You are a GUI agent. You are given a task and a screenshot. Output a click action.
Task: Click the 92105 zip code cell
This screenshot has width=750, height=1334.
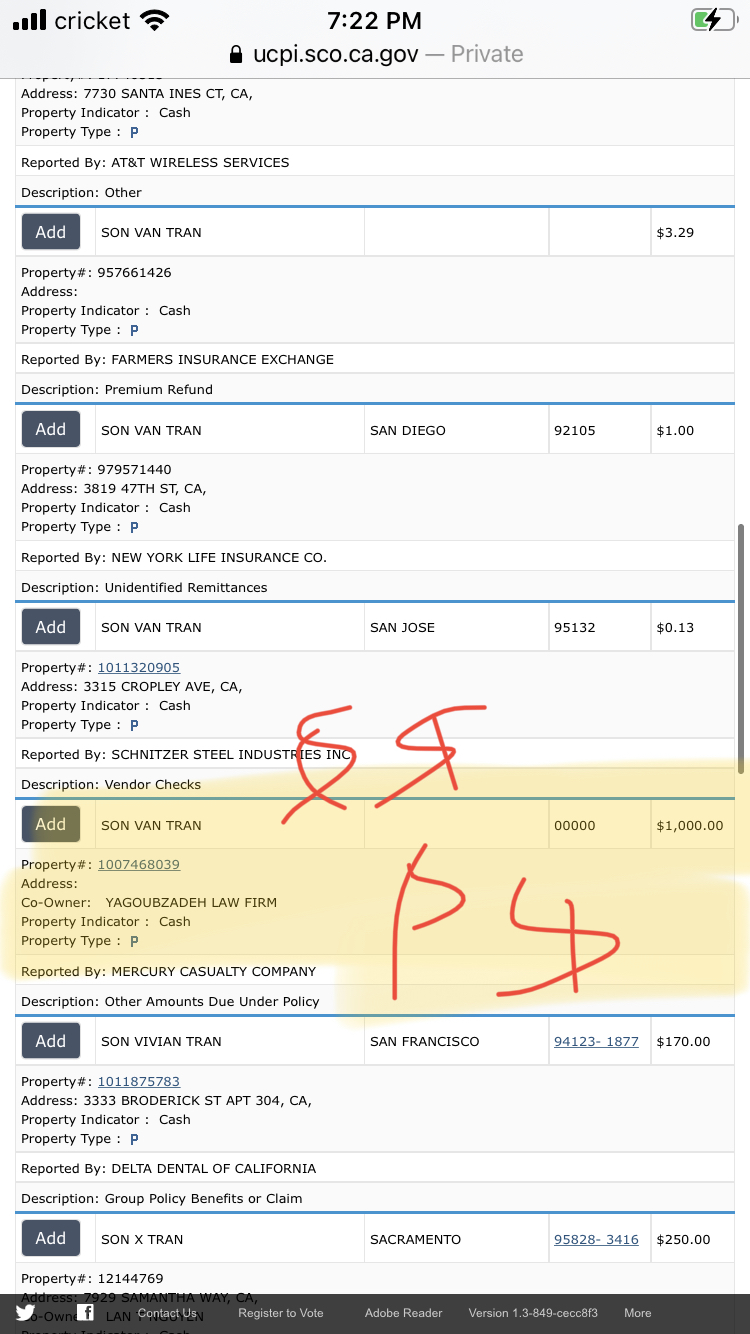[600, 430]
